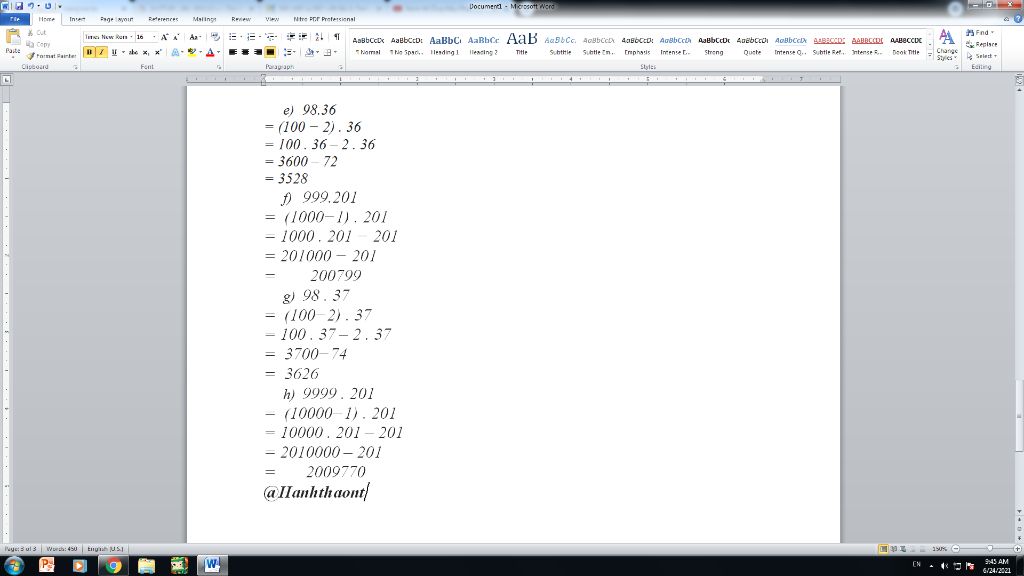The image size is (1024, 576).
Task: Click the tab selector icon left of ruler
Action: [x=7, y=80]
